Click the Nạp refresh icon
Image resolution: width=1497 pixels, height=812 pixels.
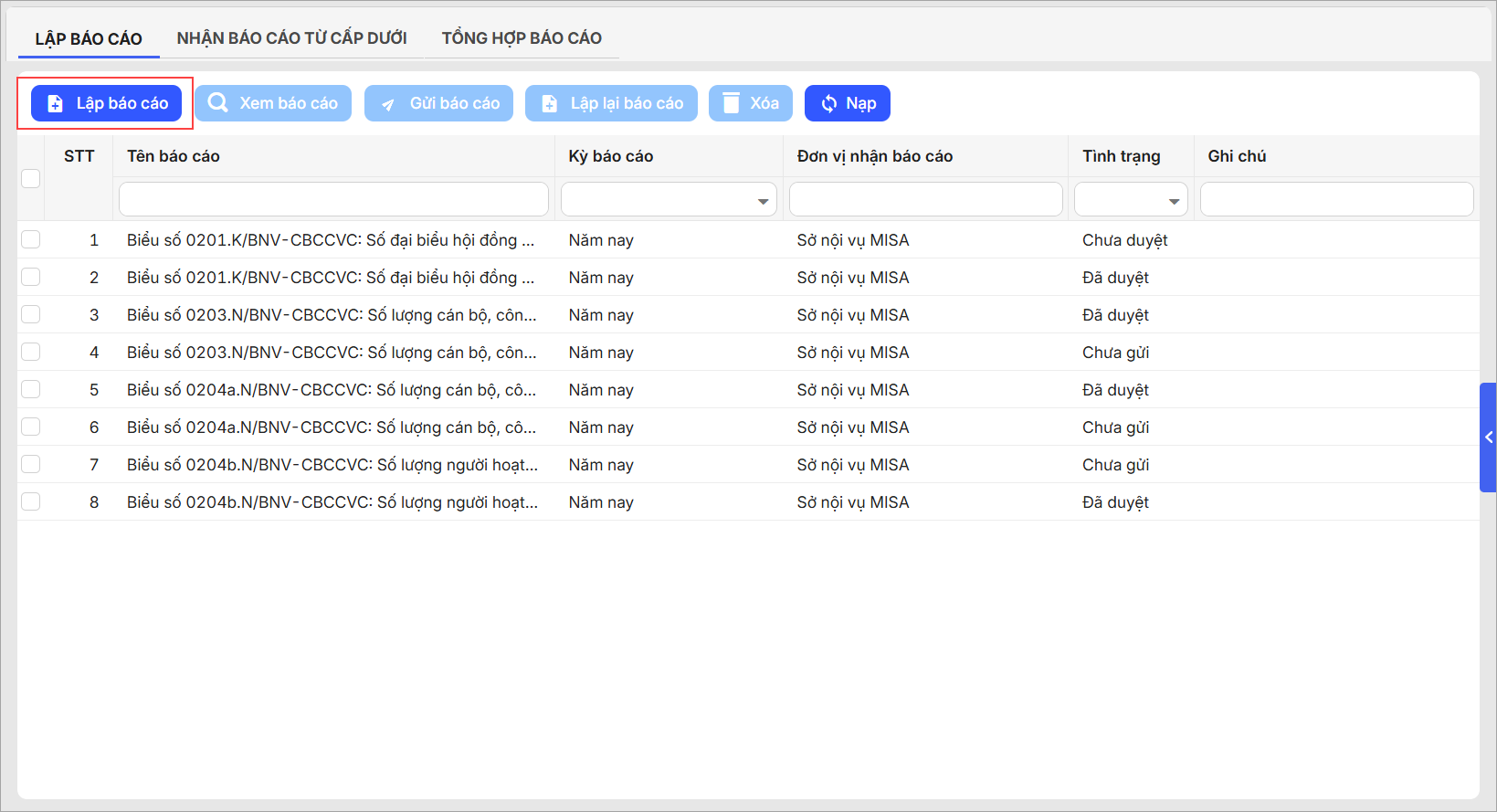[828, 104]
